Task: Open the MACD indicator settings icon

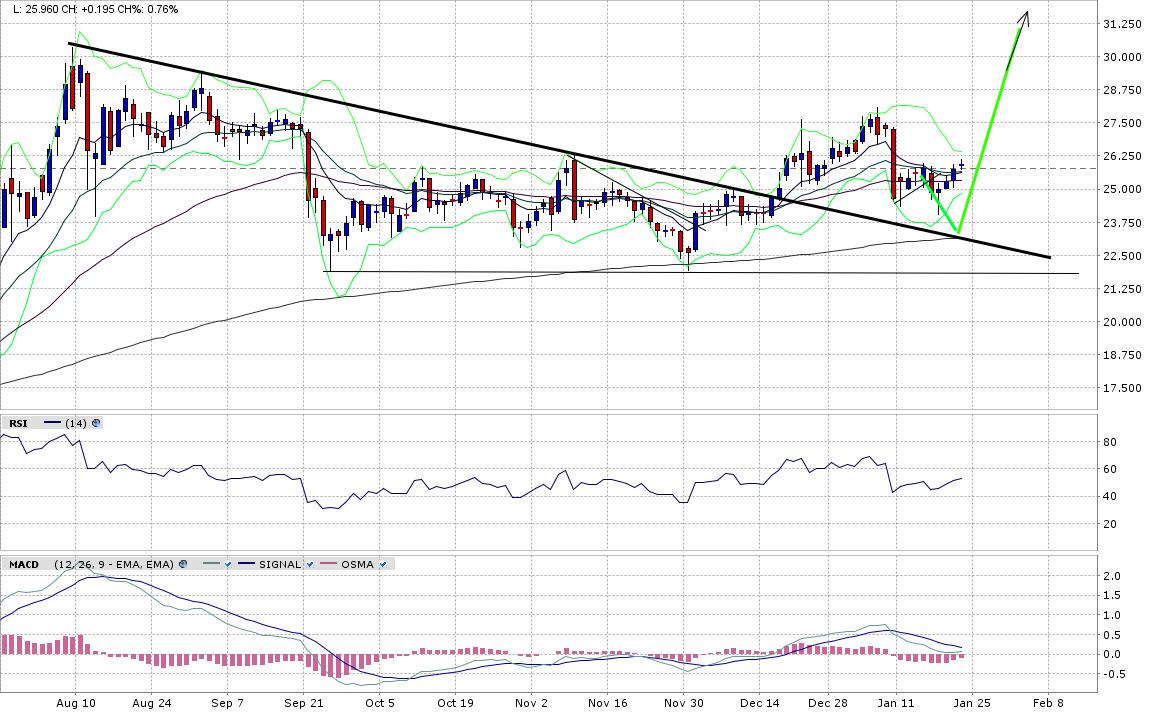Action: point(183,564)
